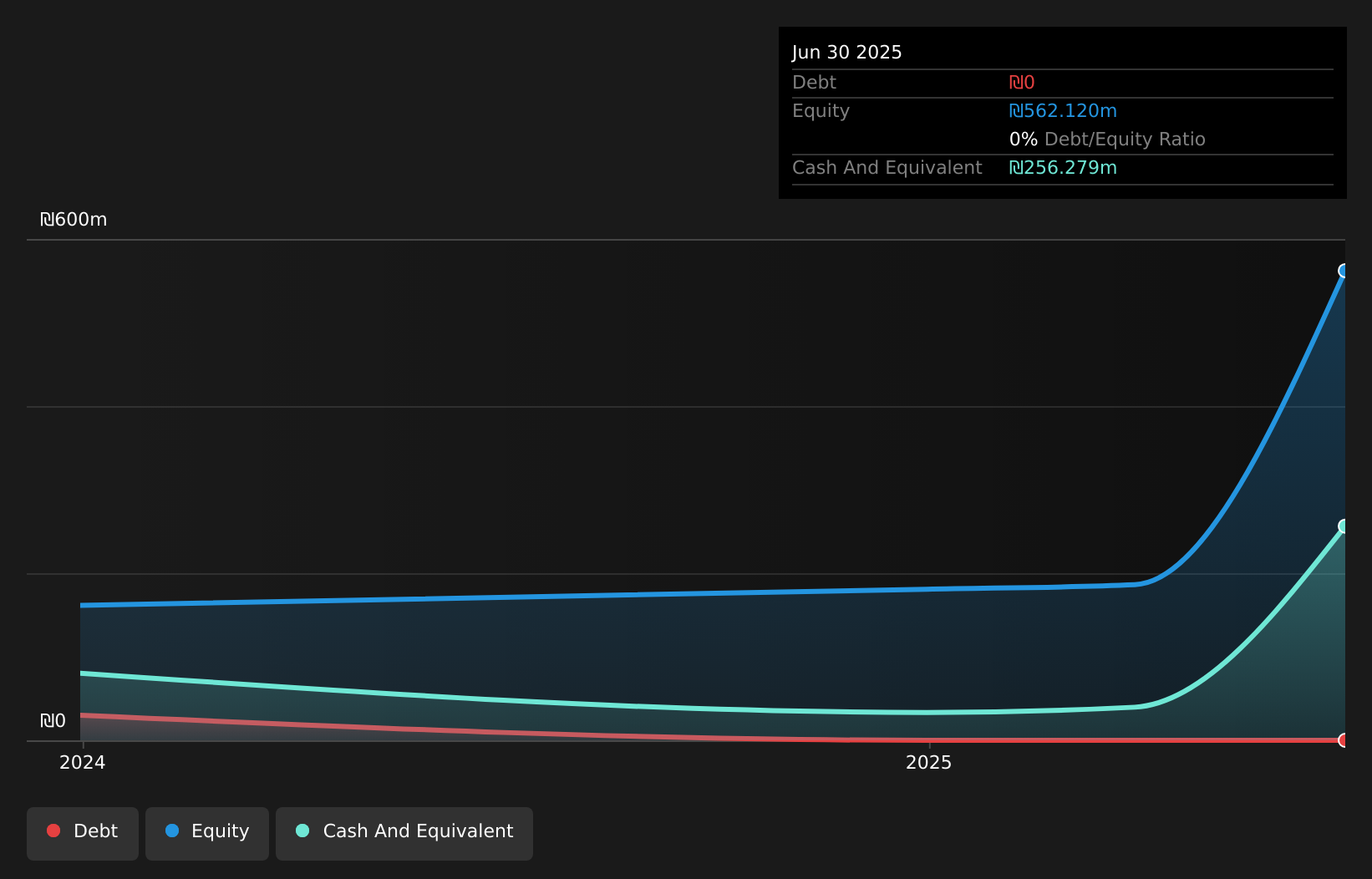Open the Debt/Equity Ratio detail row
The height and width of the screenshot is (879, 1372).
(1107, 139)
